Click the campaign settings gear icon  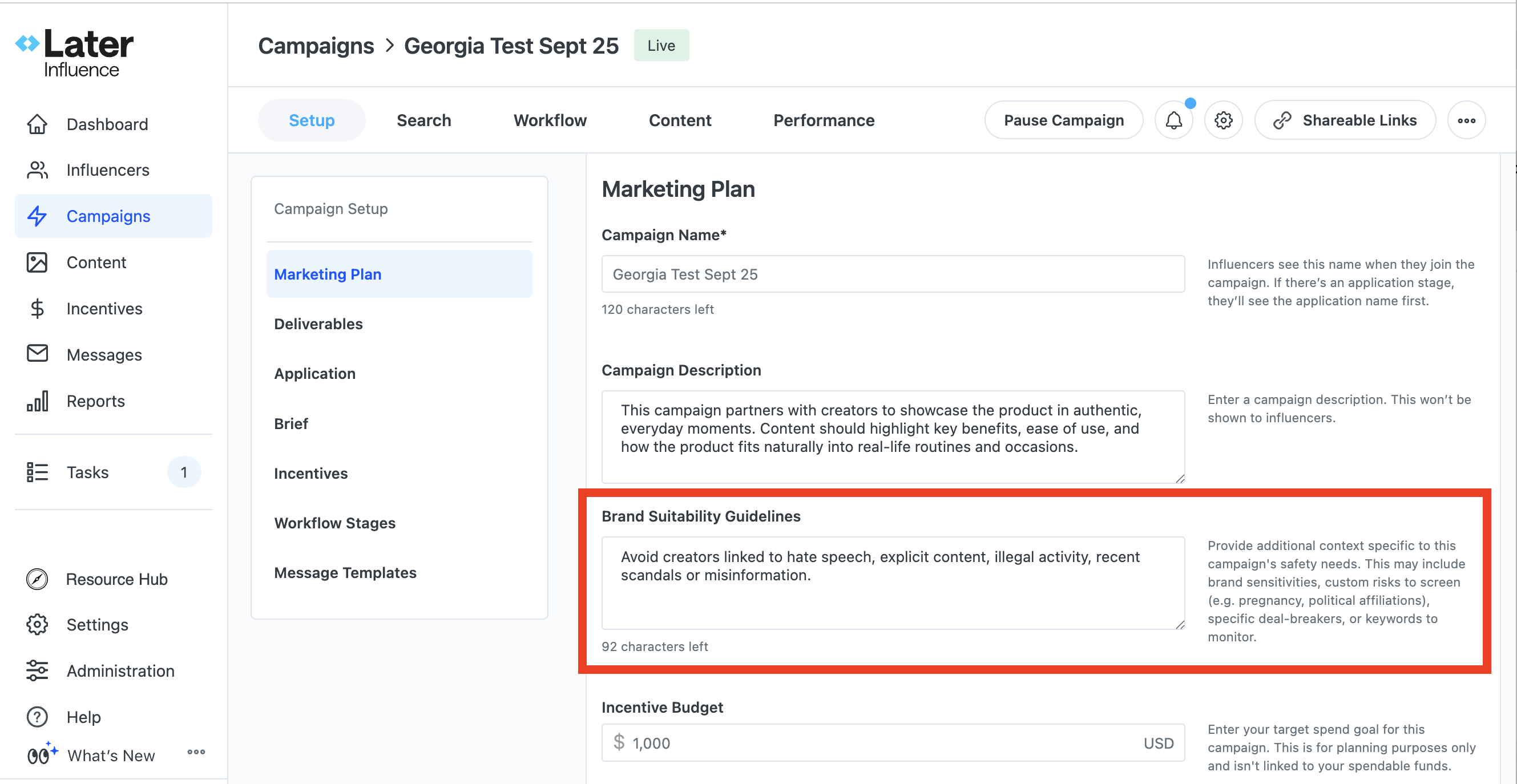point(1223,120)
